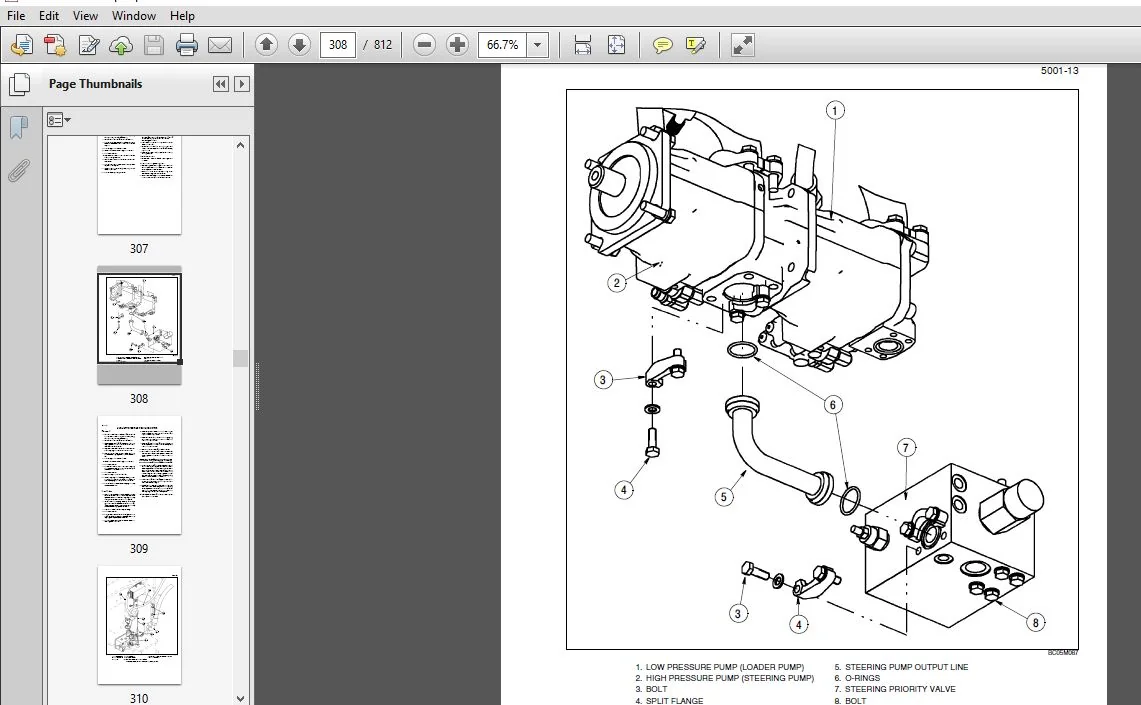The image size is (1141, 705).
Task: Click diagram callout number 7
Action: (x=906, y=447)
